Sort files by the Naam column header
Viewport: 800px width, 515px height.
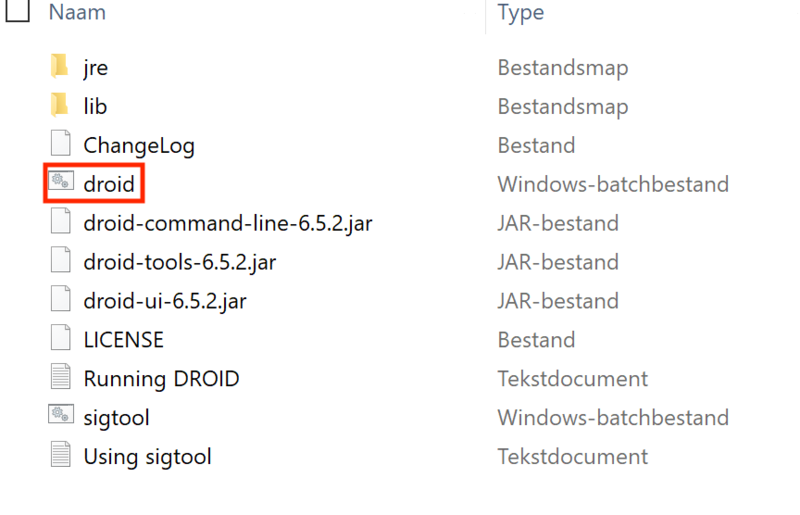tap(77, 12)
